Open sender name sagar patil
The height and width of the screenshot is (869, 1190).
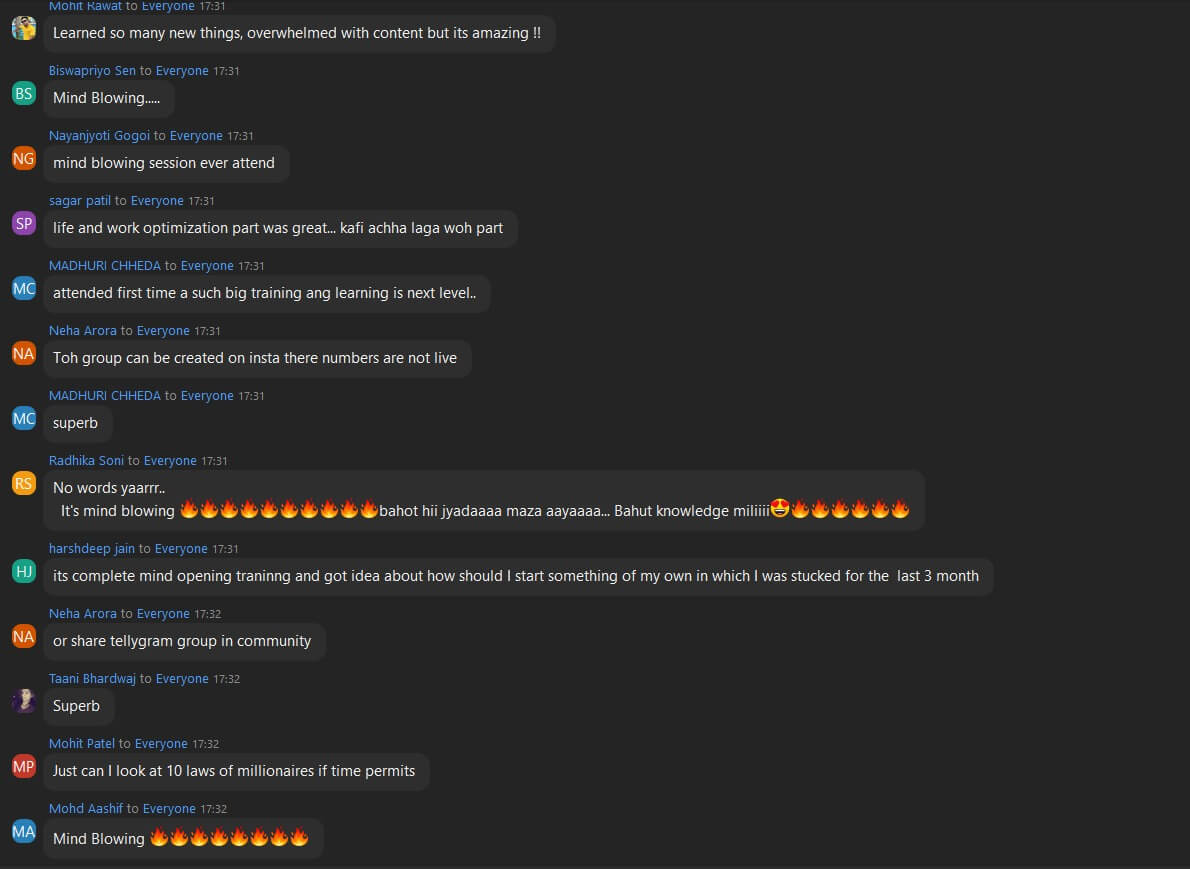pyautogui.click(x=80, y=201)
